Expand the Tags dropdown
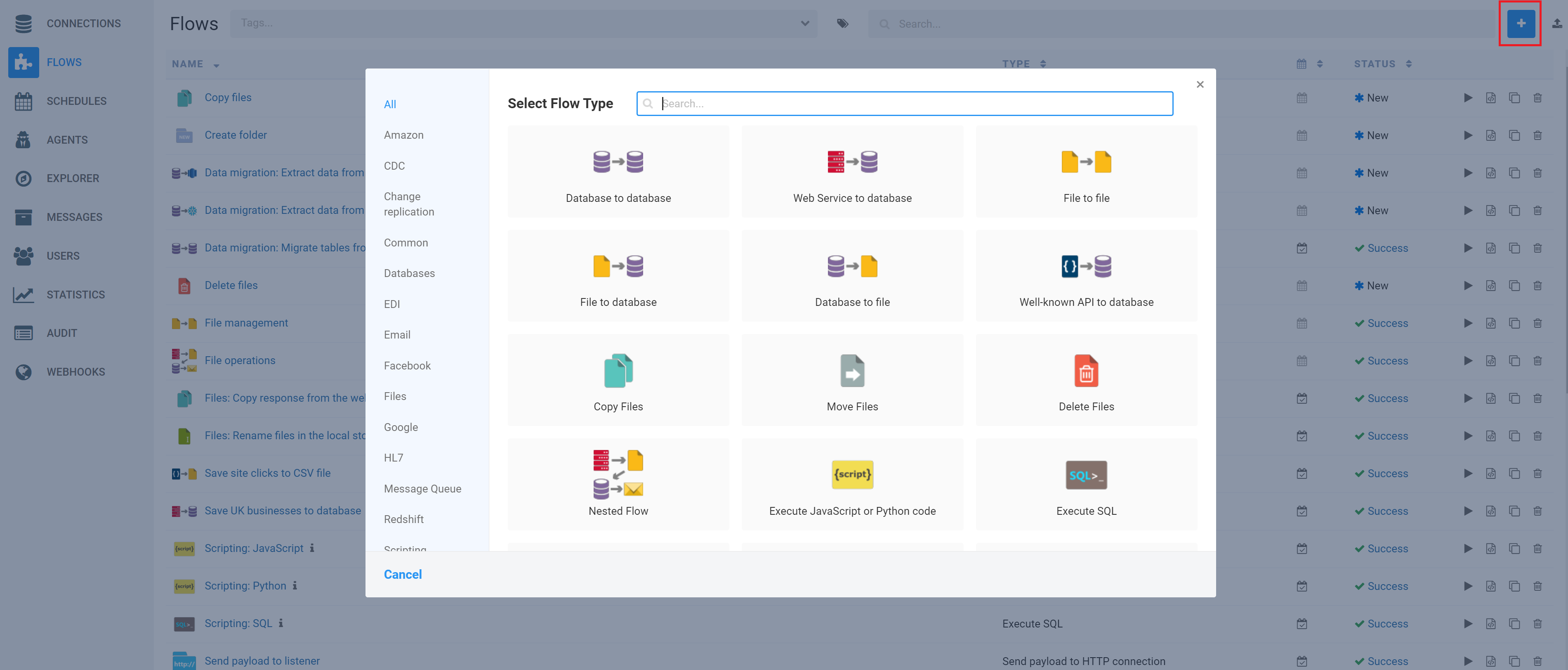Image resolution: width=1568 pixels, height=670 pixels. coord(805,24)
